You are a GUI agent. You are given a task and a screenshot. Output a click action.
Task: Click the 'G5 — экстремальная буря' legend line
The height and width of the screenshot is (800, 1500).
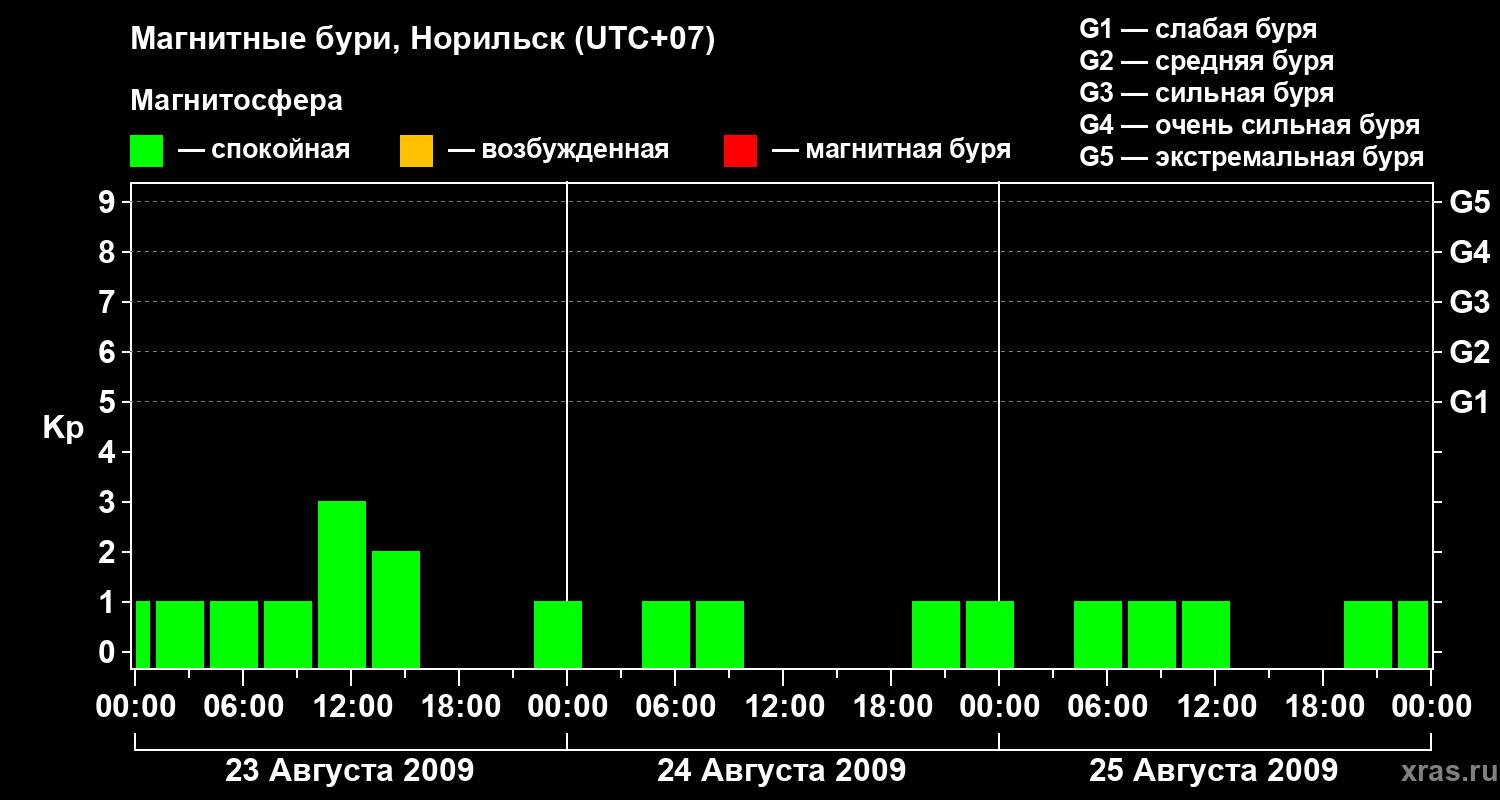click(x=1252, y=157)
